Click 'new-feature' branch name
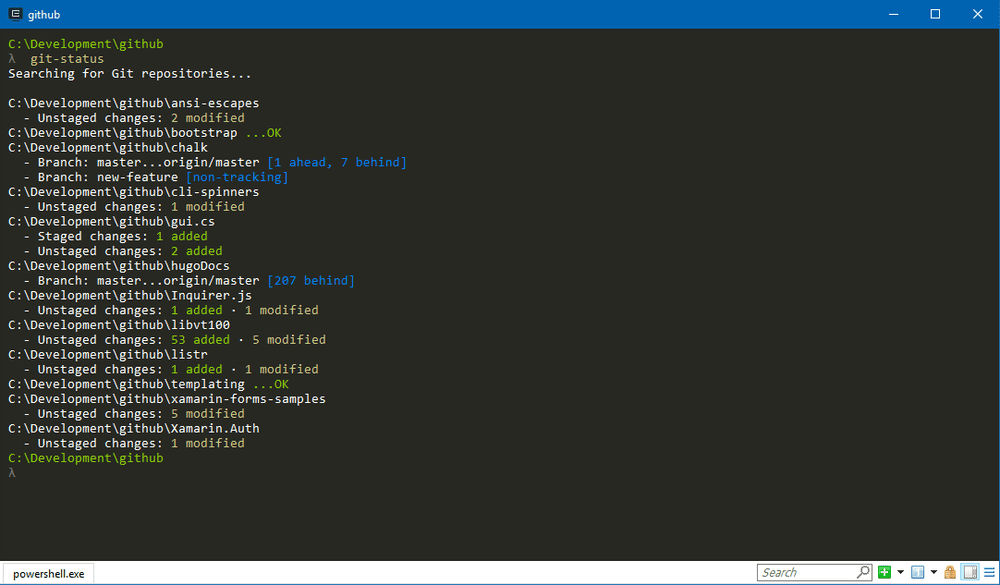 (x=137, y=177)
